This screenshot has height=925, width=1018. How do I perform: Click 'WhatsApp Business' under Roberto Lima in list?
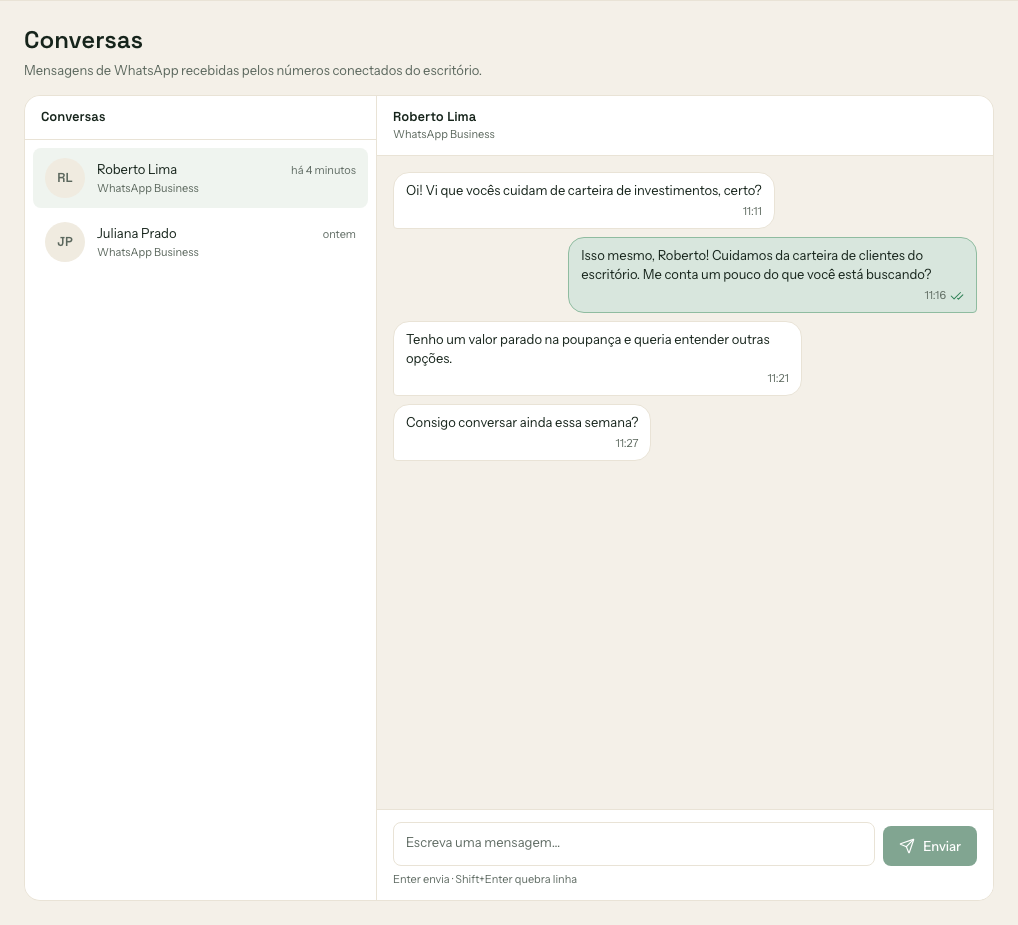point(148,188)
